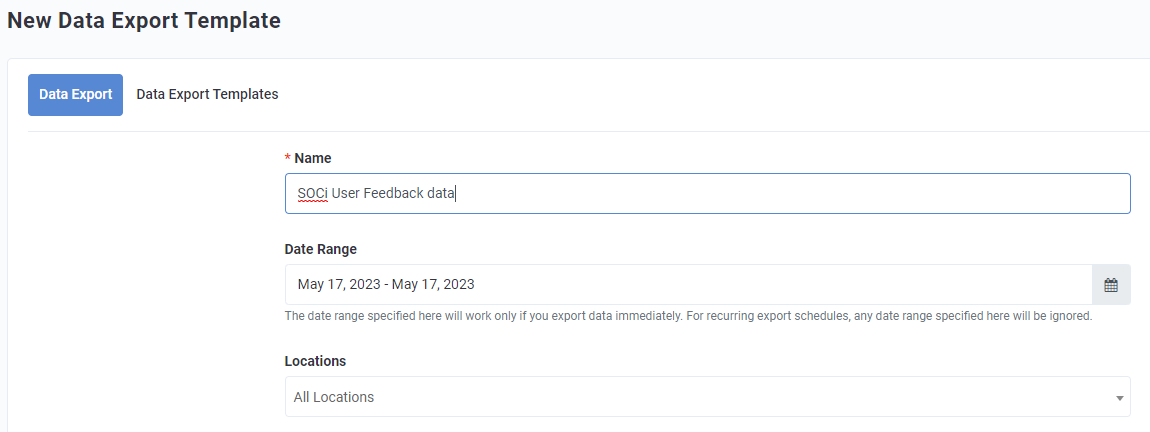1150x432 pixels.
Task: Click the start date May 17, 2023
Action: click(338, 285)
